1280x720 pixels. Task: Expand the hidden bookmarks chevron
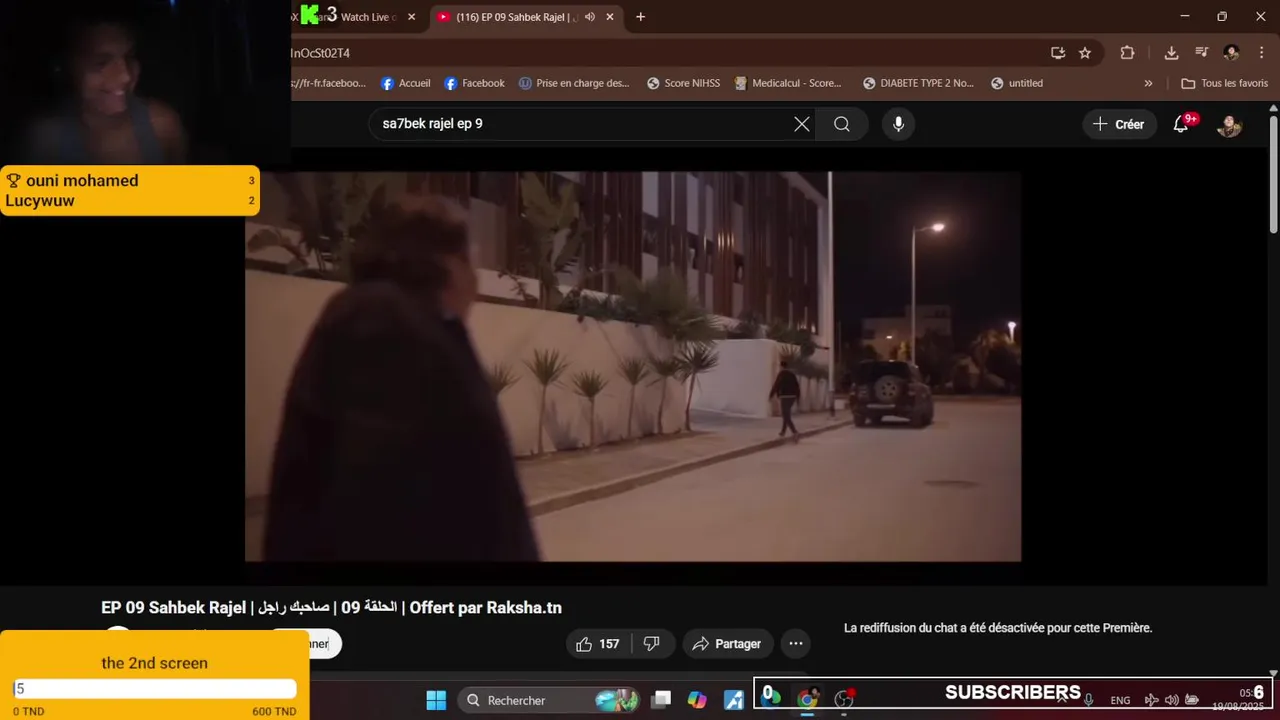coord(1148,83)
